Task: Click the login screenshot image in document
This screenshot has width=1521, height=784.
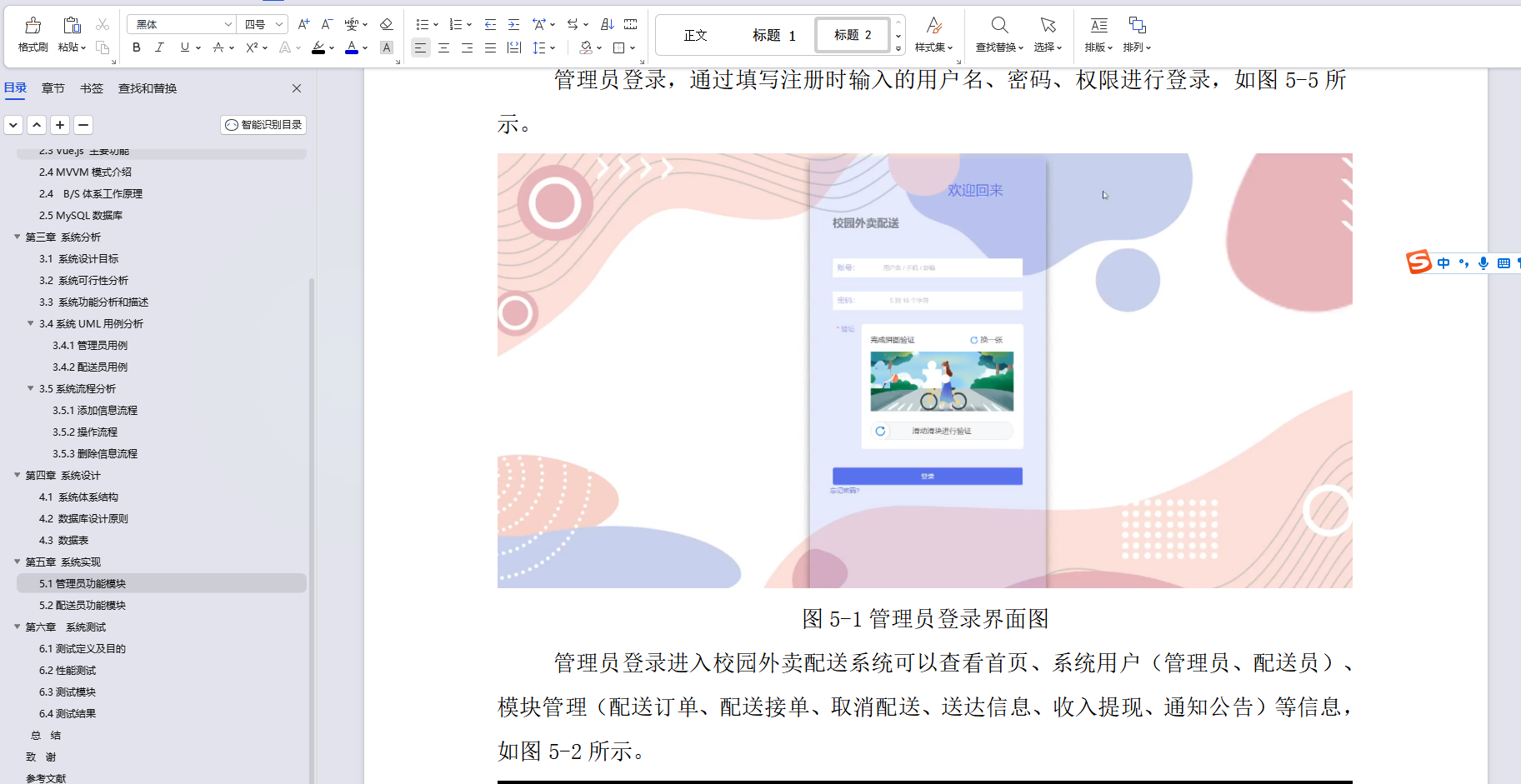Action: pos(925,371)
